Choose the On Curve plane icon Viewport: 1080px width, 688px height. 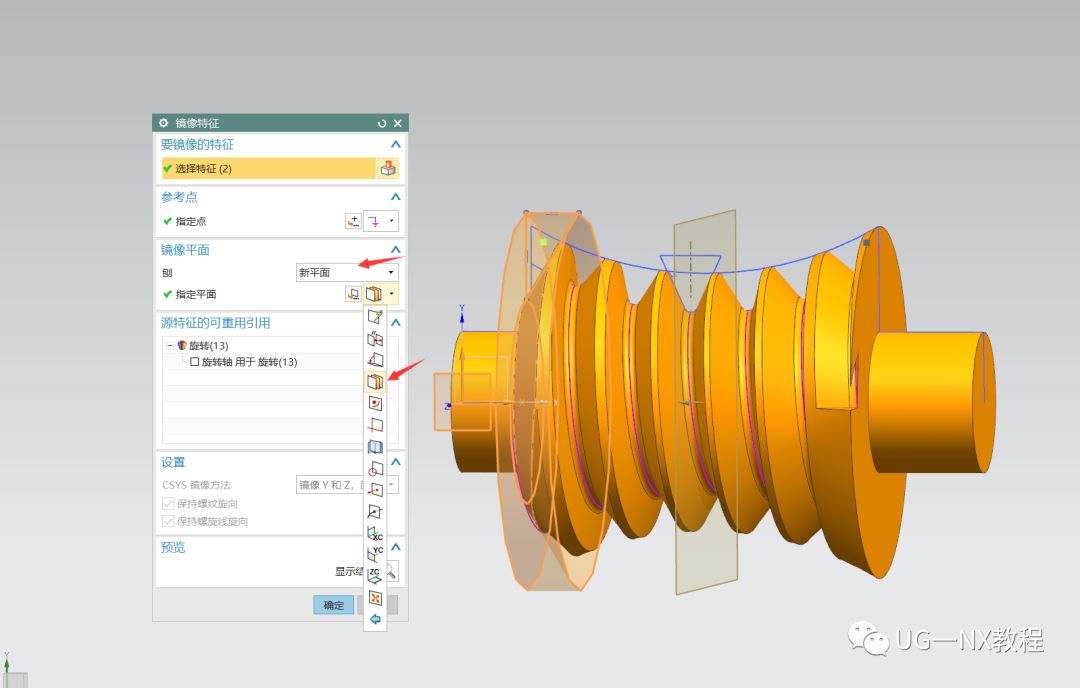coord(375,512)
